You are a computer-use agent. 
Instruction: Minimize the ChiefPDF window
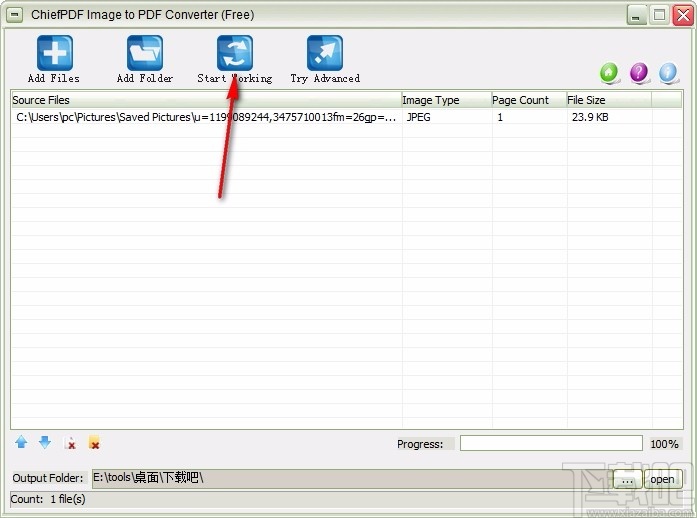point(636,16)
